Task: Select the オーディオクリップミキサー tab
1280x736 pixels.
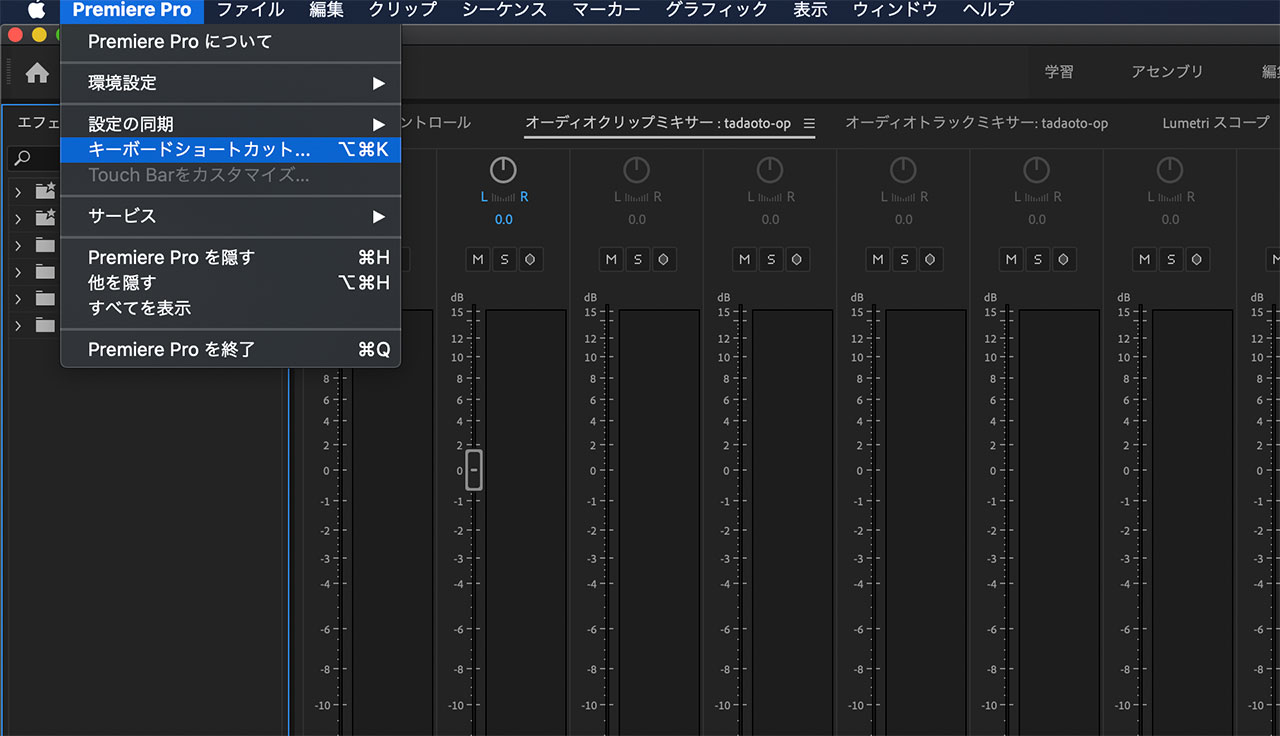Action: (x=658, y=123)
